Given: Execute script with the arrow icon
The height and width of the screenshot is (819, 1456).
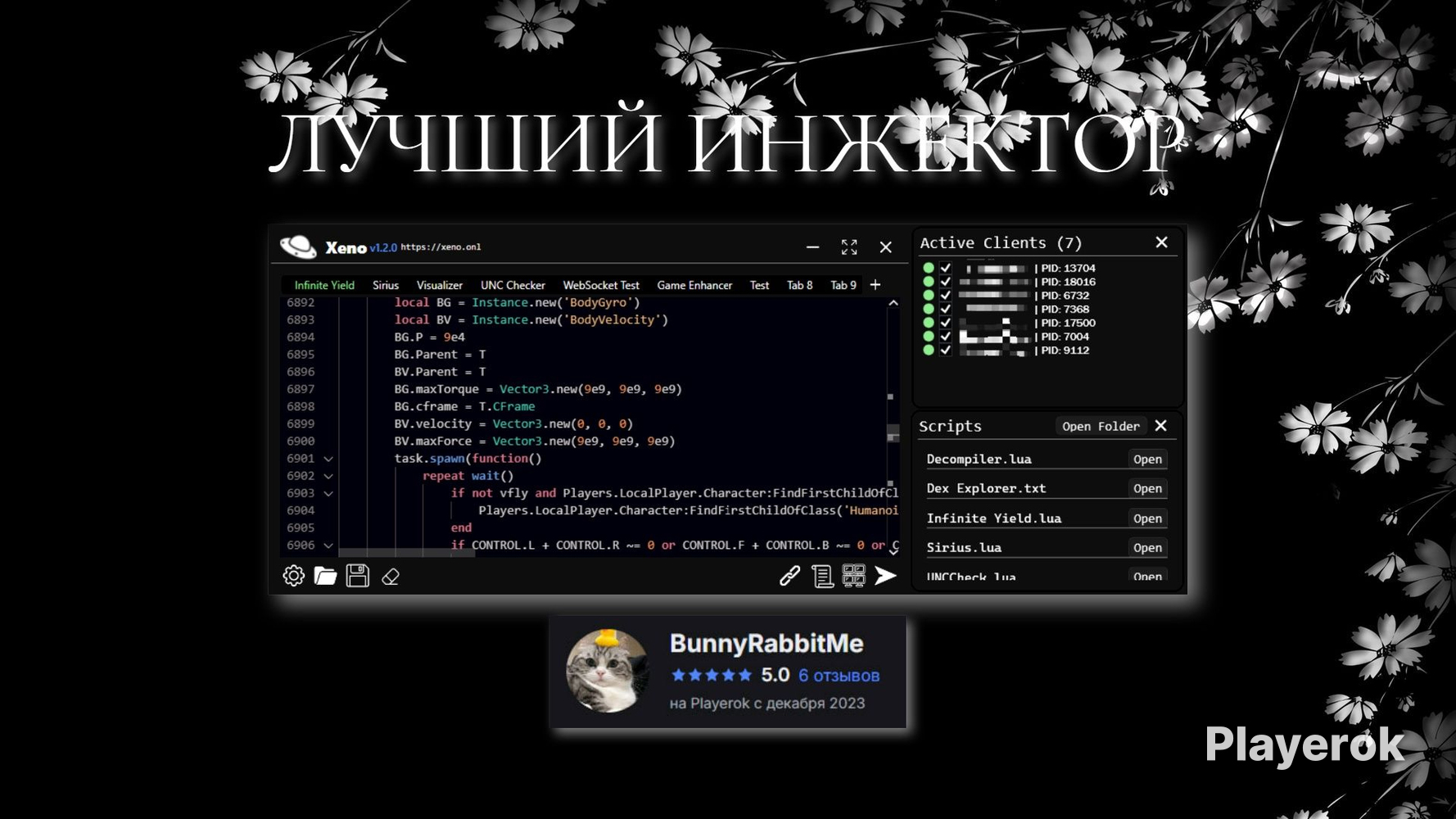Looking at the screenshot, I should coord(885,576).
